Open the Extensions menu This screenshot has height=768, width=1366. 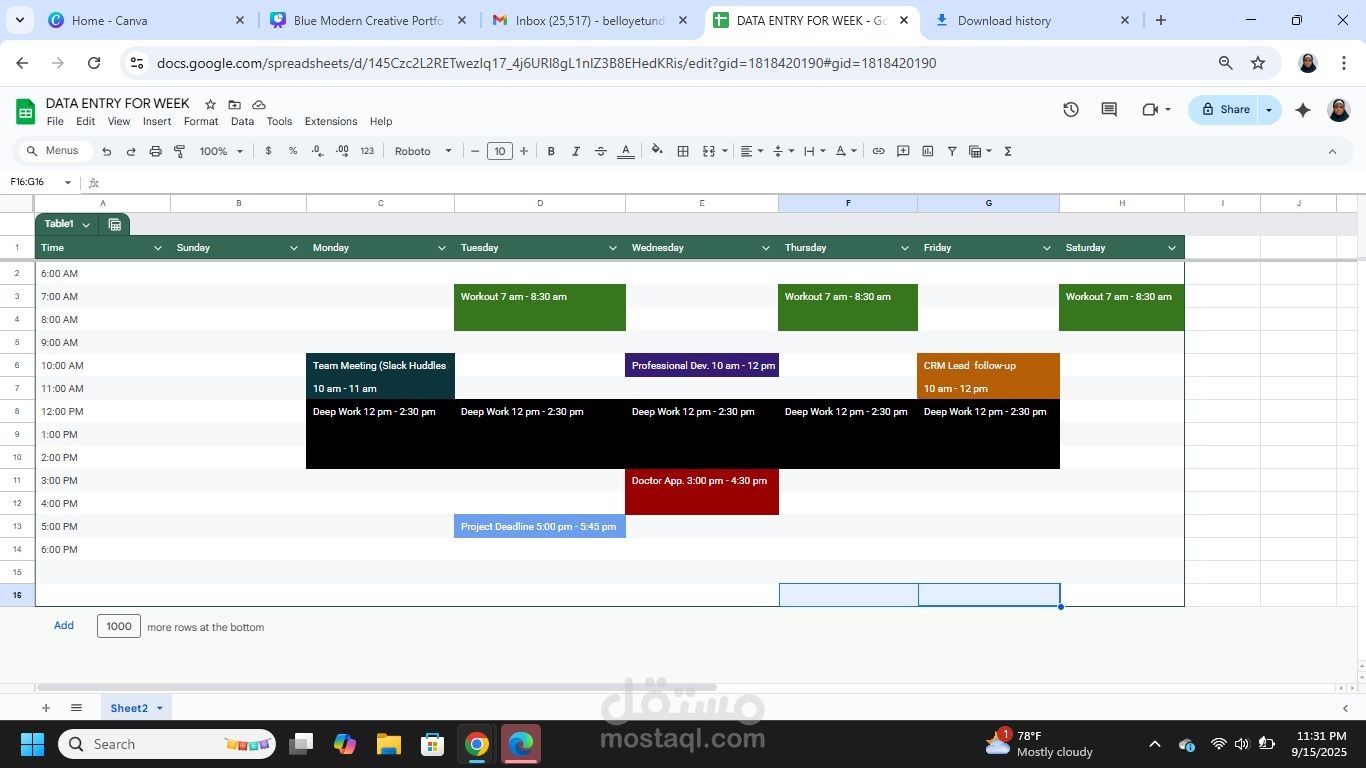coord(330,121)
